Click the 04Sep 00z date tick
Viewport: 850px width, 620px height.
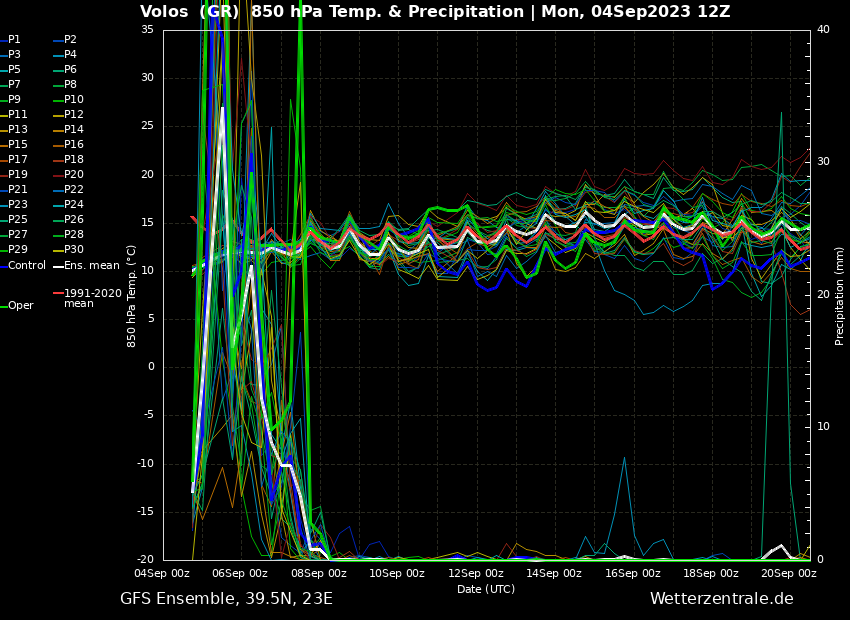click(x=162, y=574)
